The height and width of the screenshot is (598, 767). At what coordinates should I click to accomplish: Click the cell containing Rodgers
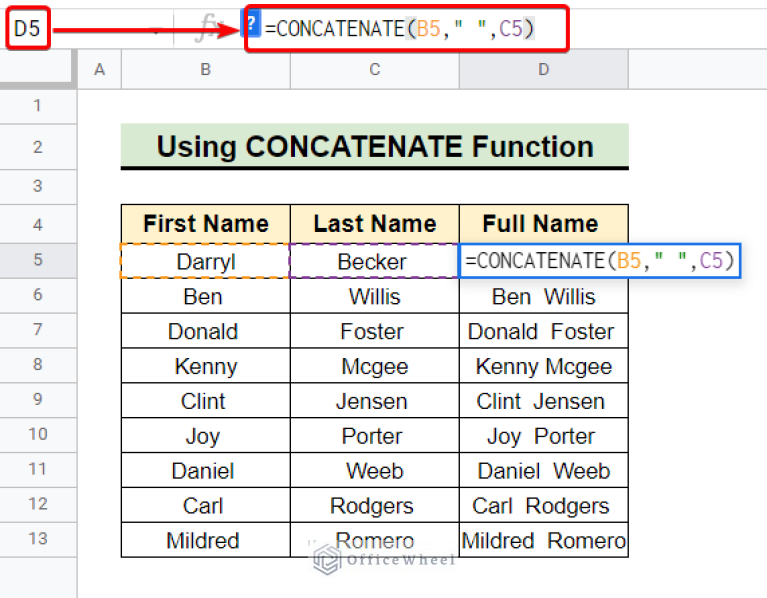coord(374,505)
